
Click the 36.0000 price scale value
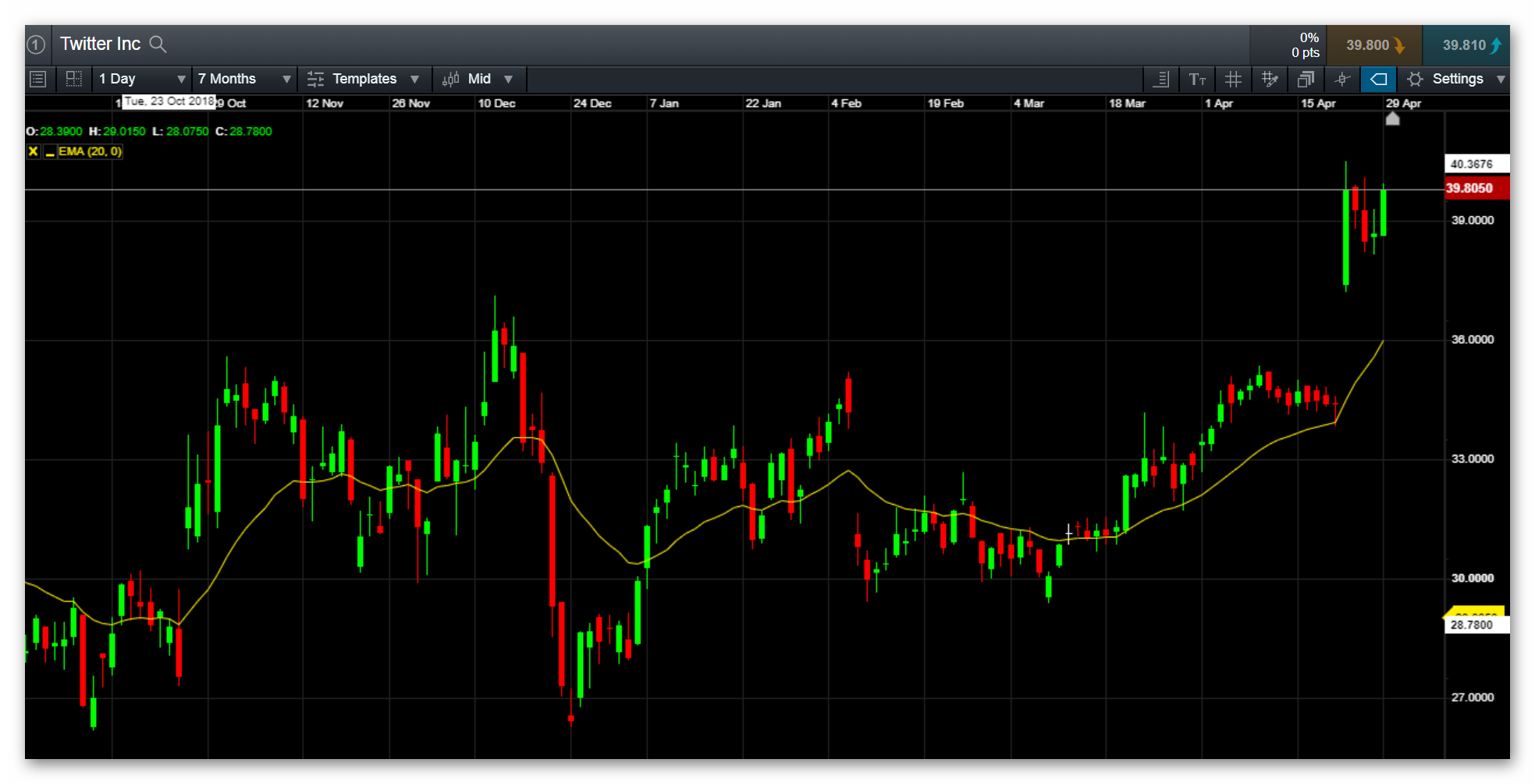pos(1472,339)
